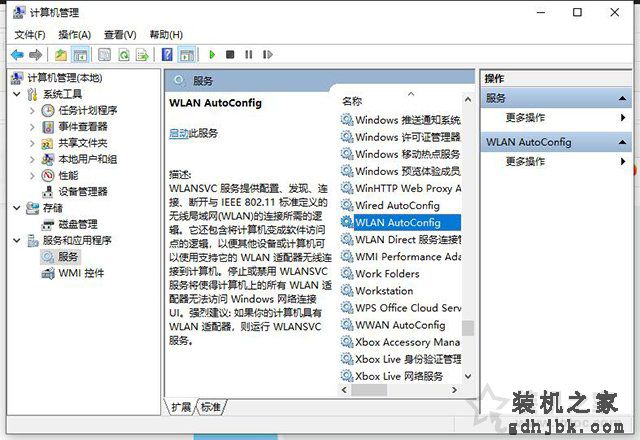Viewport: 640px width, 440px height.
Task: Select 服务 node in left tree
Action: click(x=68, y=256)
